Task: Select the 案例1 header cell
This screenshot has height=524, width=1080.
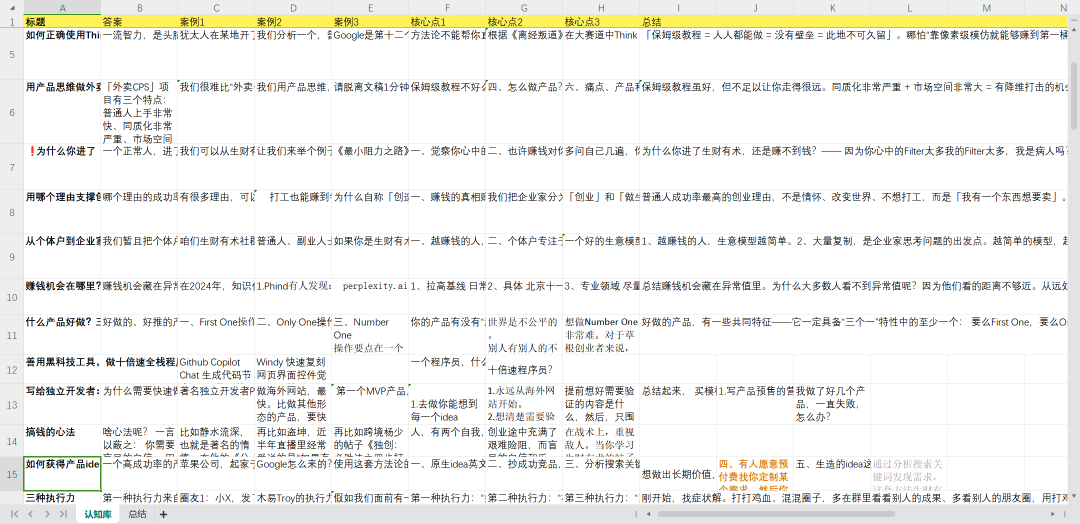Action: click(x=216, y=21)
